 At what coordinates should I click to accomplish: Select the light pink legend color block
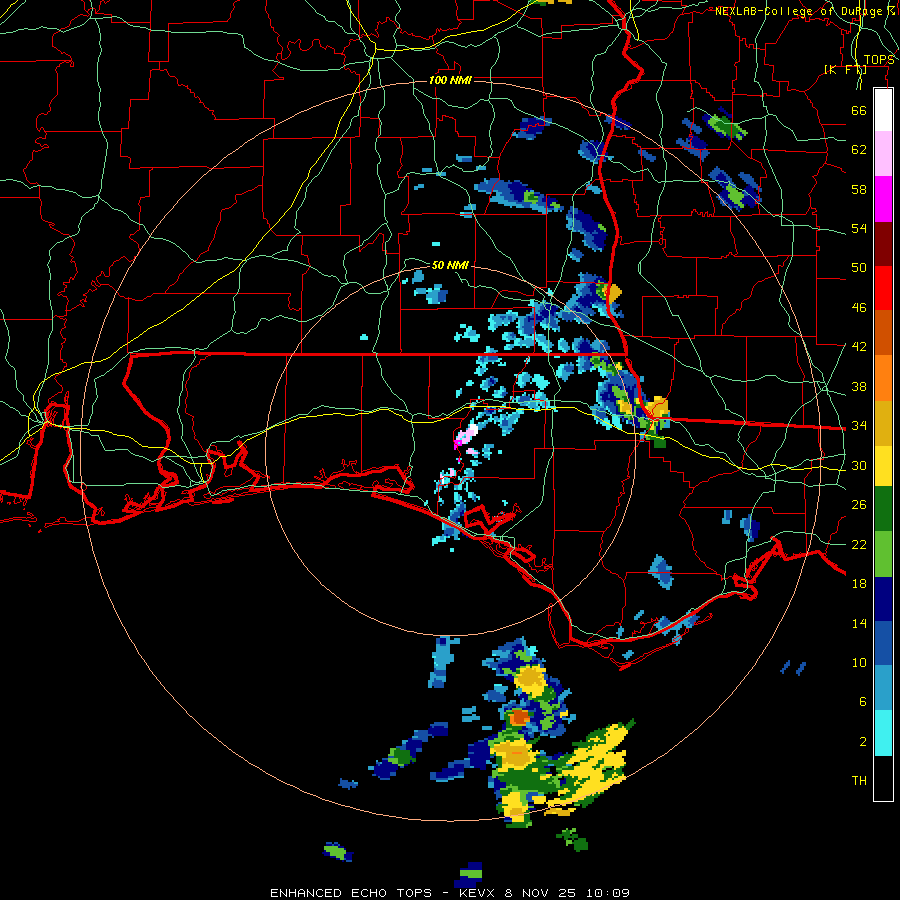tap(883, 154)
